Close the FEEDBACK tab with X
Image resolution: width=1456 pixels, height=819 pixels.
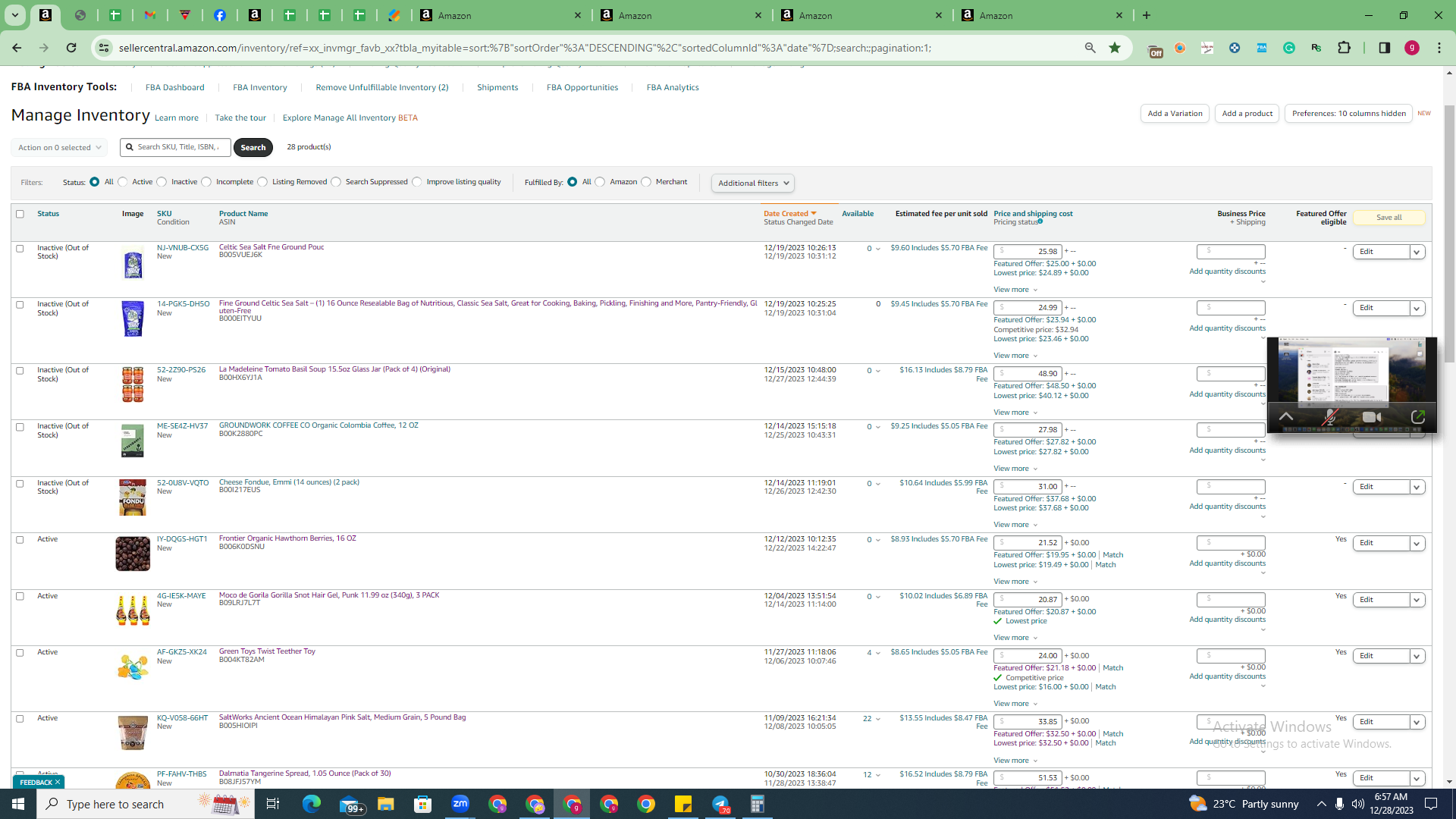click(x=58, y=782)
